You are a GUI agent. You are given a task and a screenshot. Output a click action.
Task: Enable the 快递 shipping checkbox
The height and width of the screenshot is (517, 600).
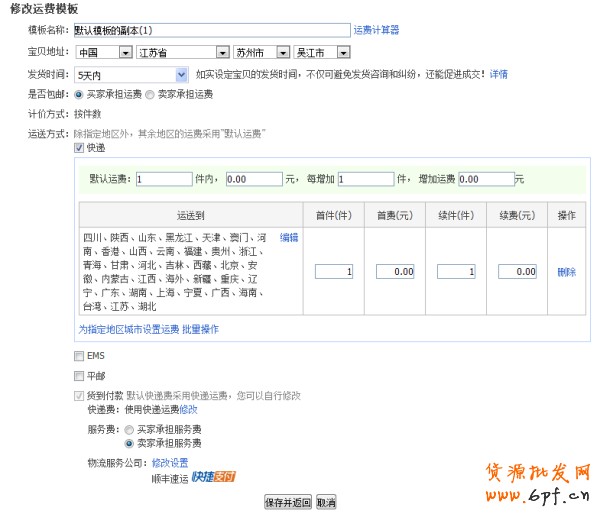tap(80, 148)
